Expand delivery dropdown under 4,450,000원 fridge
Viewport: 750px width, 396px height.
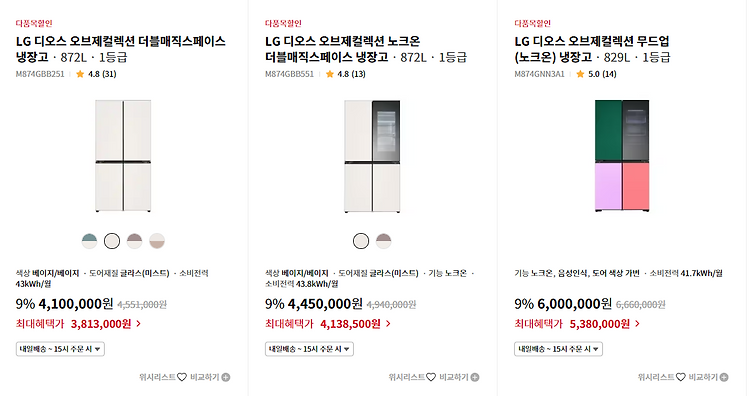(309, 349)
